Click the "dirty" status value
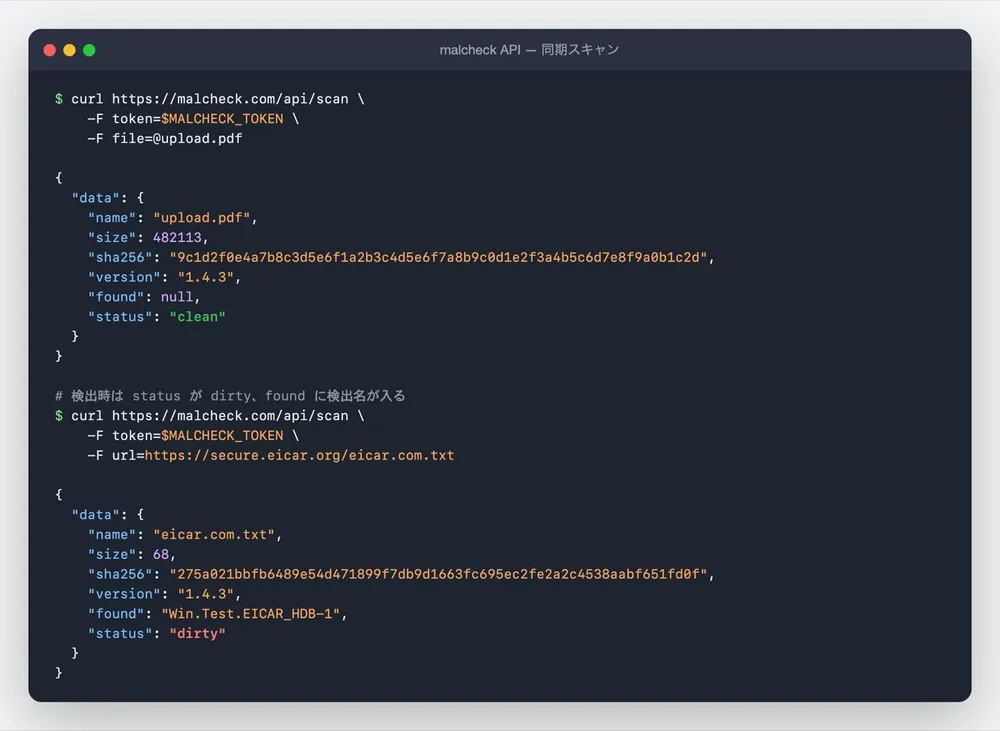This screenshot has height=731, width=1000. coord(198,633)
